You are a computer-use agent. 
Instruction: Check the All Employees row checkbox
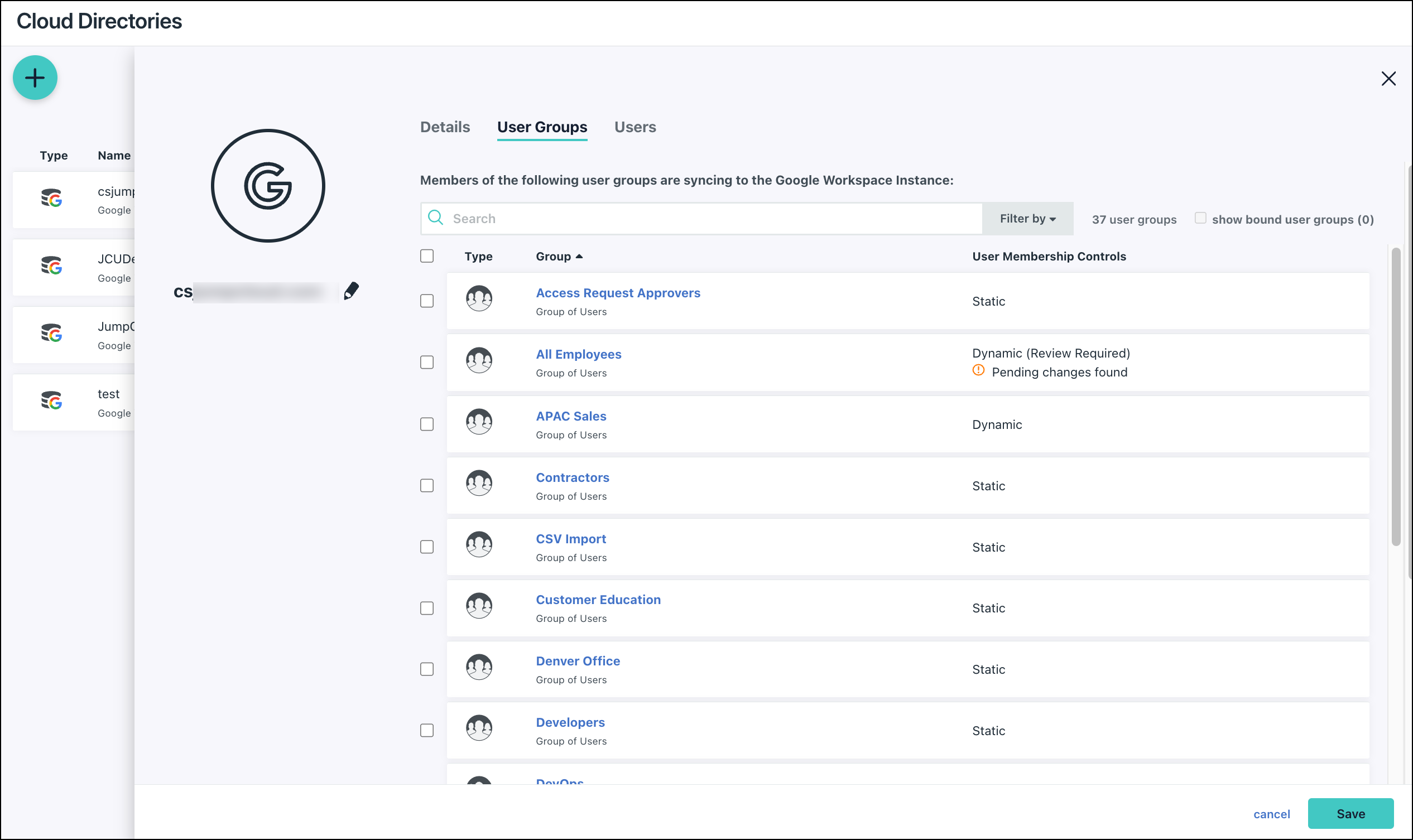point(426,362)
